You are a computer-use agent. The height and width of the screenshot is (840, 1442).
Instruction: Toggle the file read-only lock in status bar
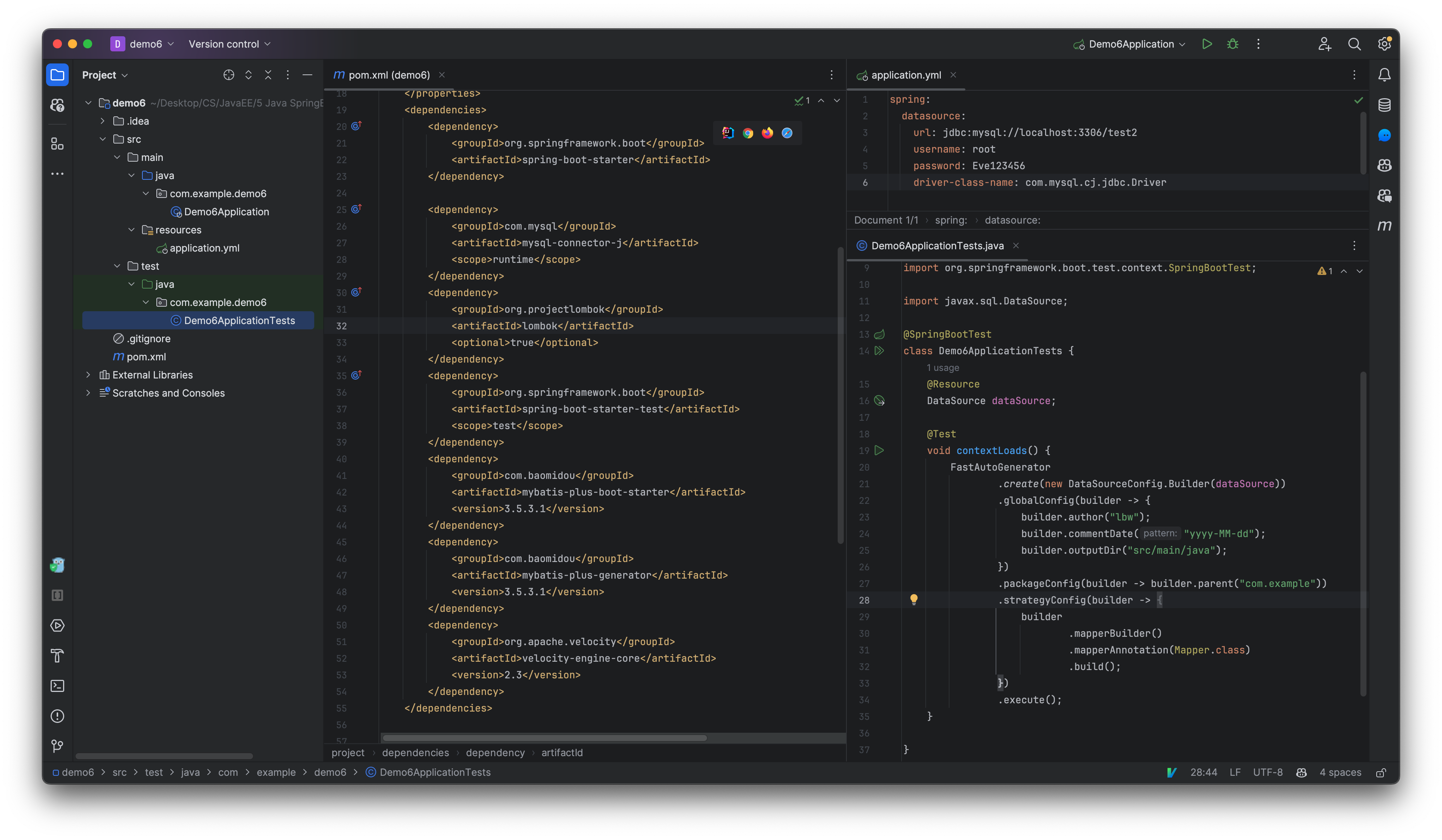[1381, 772]
